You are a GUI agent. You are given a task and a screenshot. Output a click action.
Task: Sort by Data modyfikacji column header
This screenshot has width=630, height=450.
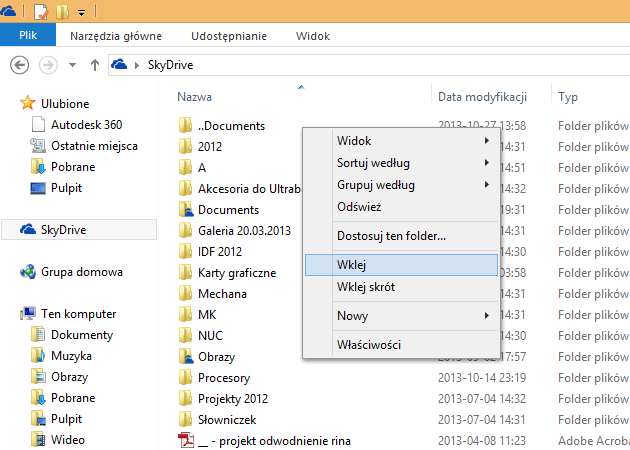(x=482, y=97)
